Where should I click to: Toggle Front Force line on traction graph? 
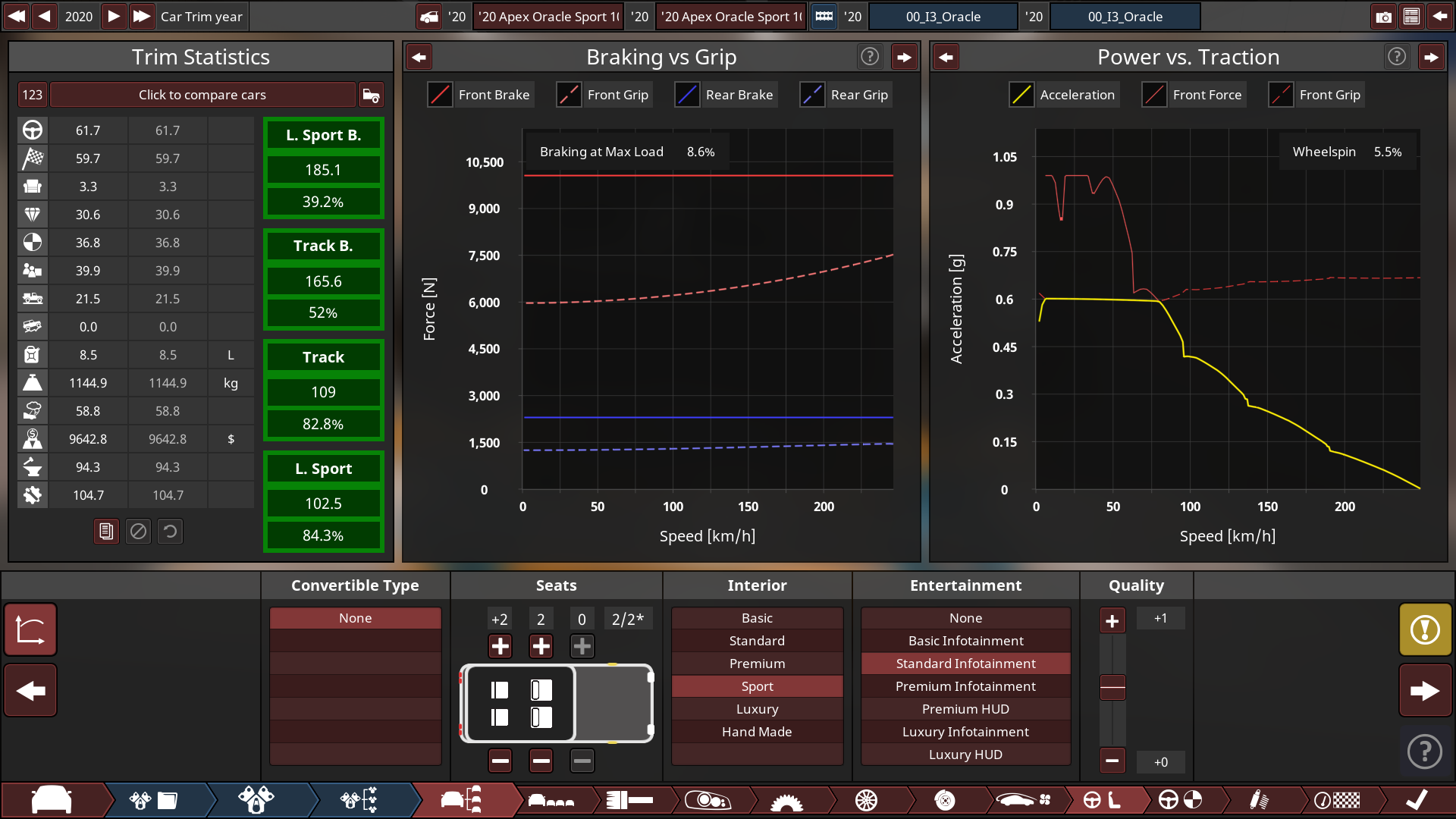tap(1194, 95)
